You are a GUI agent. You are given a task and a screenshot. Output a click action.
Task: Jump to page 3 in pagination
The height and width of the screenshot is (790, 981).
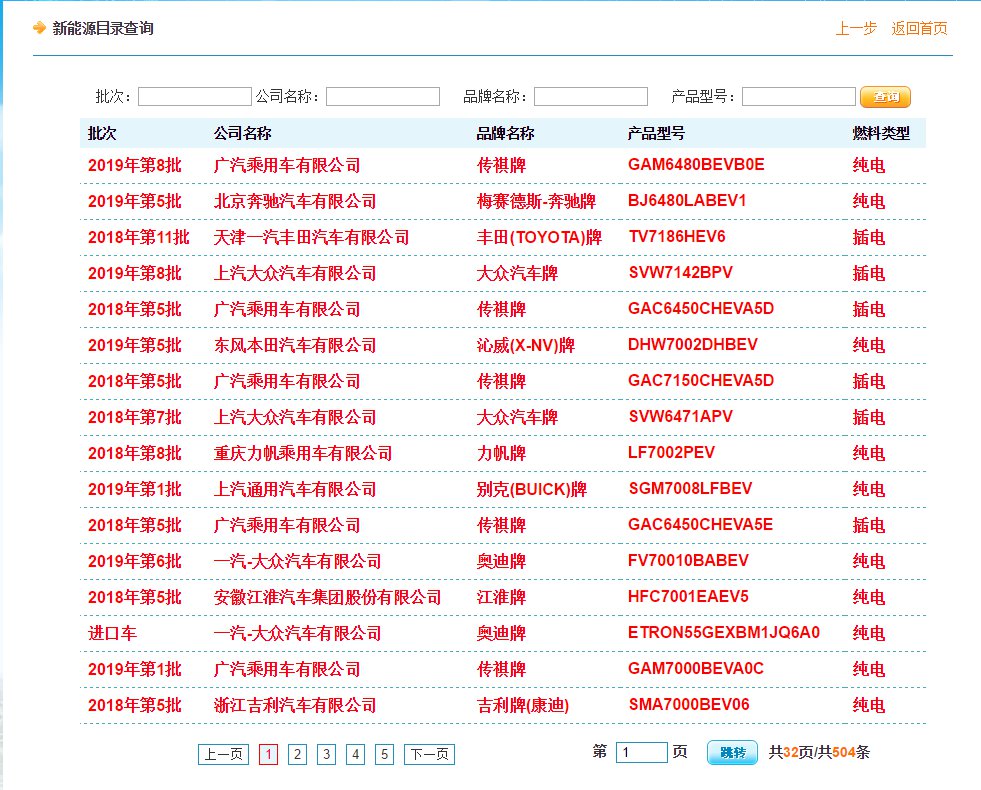[x=326, y=755]
